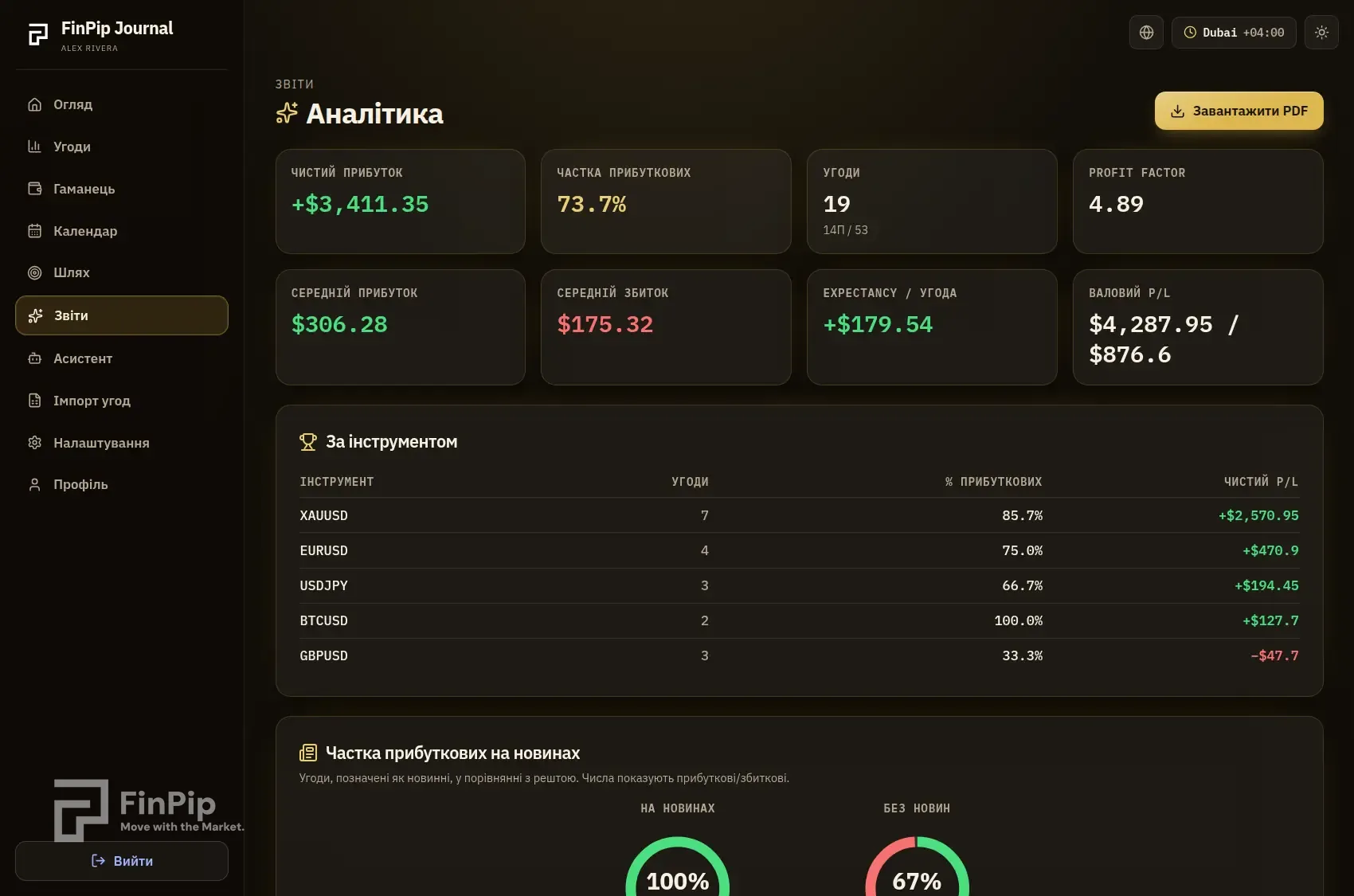Image resolution: width=1354 pixels, height=896 pixels.
Task: Select the BTCUSD table row
Action: coord(799,620)
